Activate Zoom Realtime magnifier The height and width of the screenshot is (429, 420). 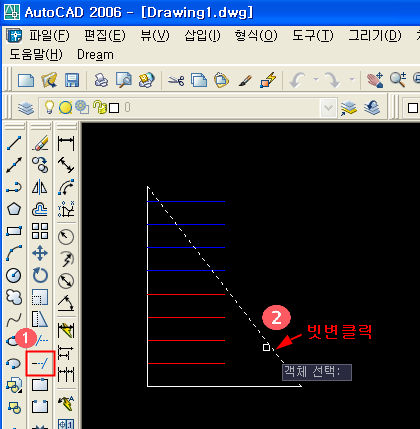pyautogui.click(x=398, y=80)
